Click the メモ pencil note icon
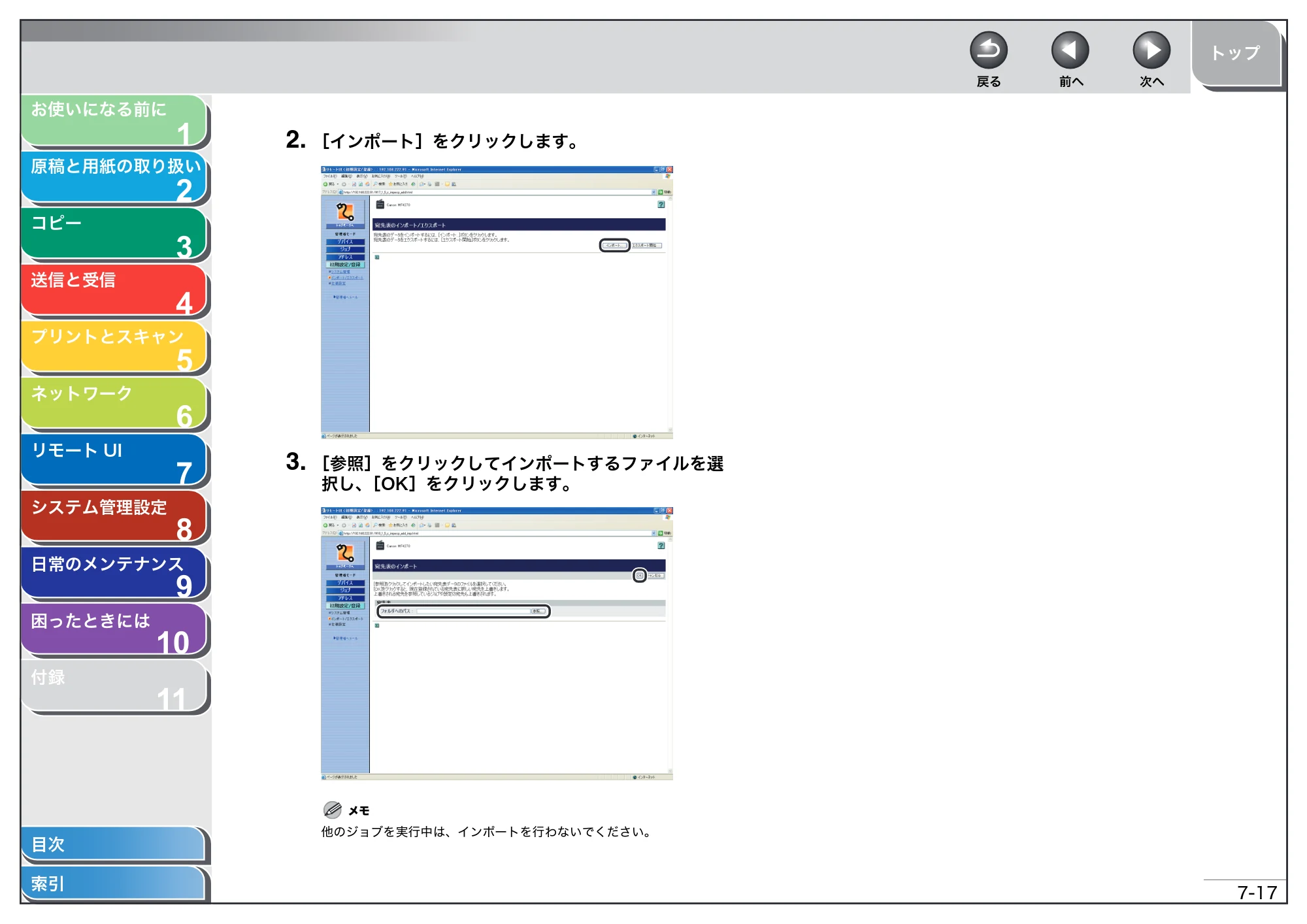 coord(332,810)
